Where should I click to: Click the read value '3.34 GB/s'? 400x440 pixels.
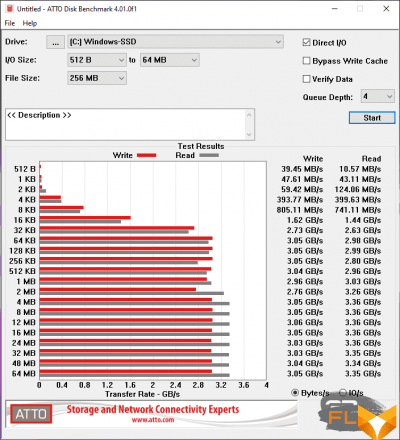point(363,364)
